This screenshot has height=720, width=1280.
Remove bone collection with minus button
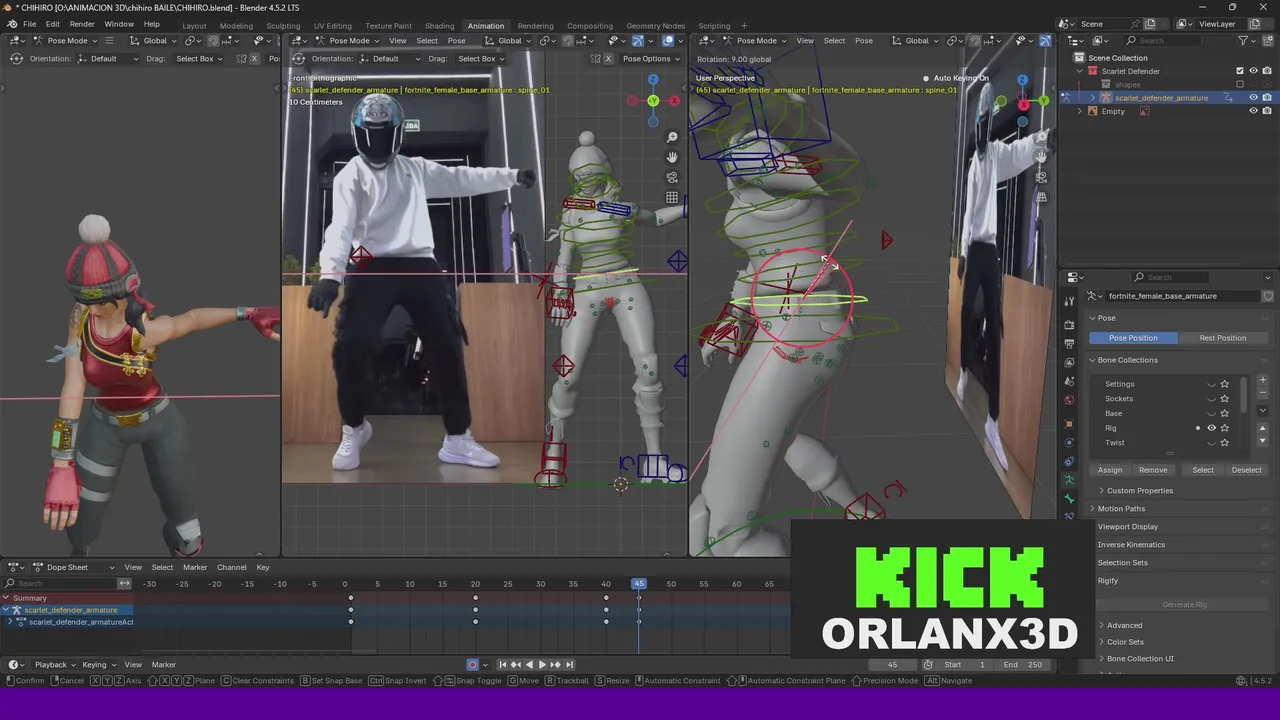1262,394
